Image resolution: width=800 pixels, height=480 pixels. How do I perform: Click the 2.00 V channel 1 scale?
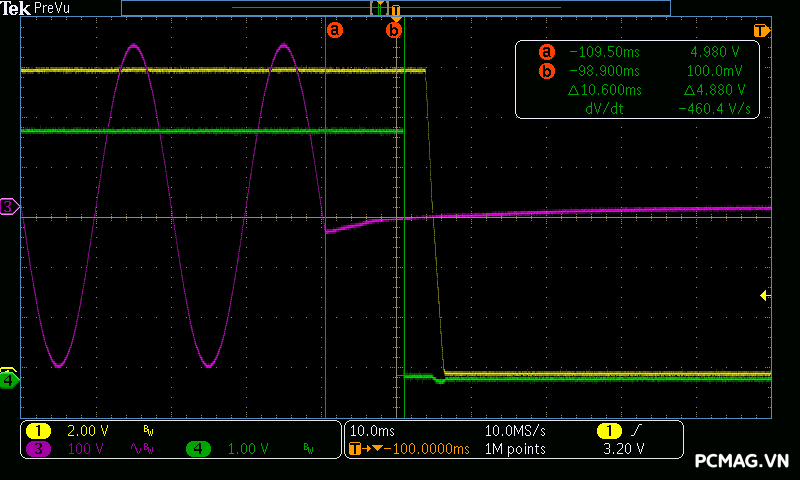(x=88, y=431)
